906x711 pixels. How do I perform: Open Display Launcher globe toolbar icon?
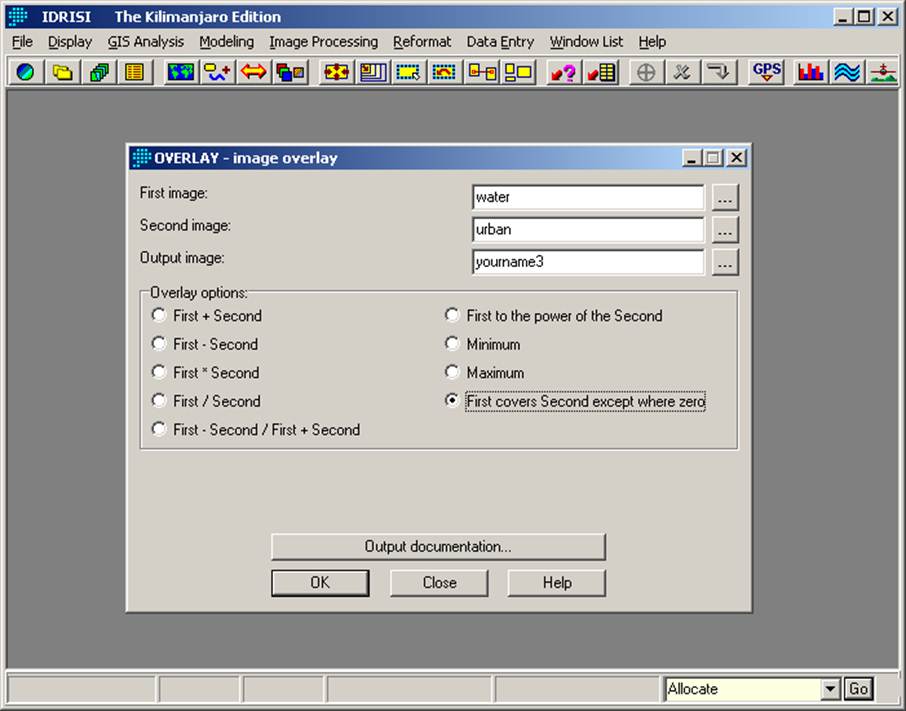tap(25, 72)
